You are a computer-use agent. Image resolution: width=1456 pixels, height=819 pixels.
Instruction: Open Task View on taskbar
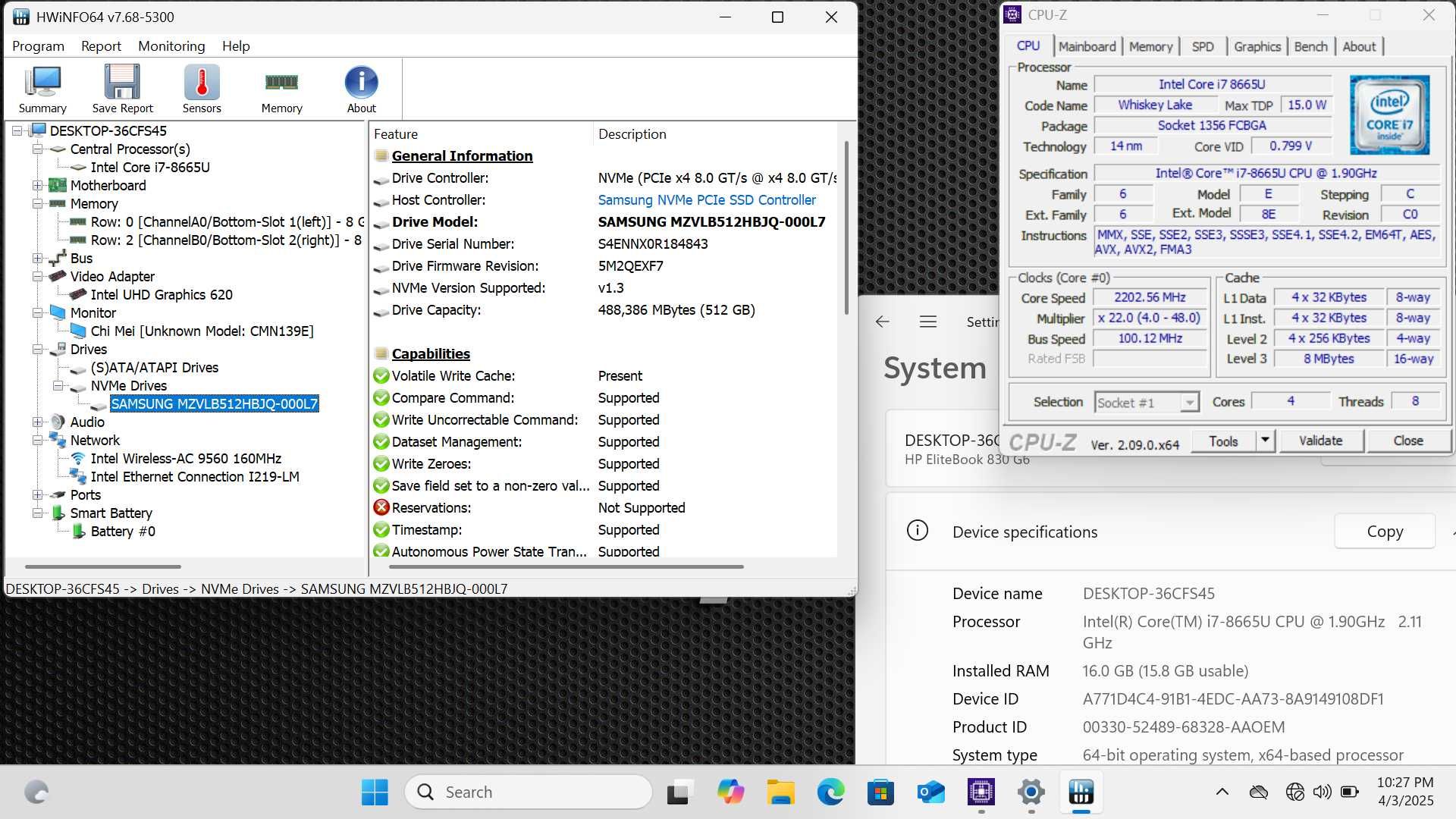680,792
